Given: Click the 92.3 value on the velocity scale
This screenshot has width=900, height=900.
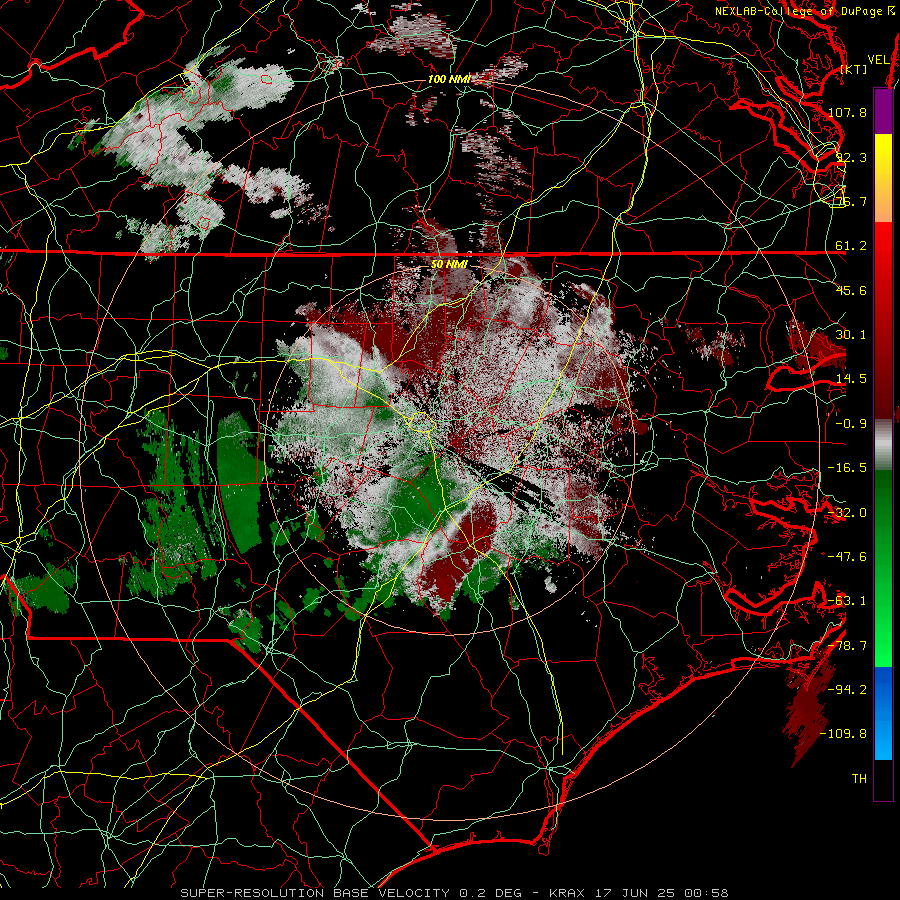Looking at the screenshot, I should click(x=851, y=157).
